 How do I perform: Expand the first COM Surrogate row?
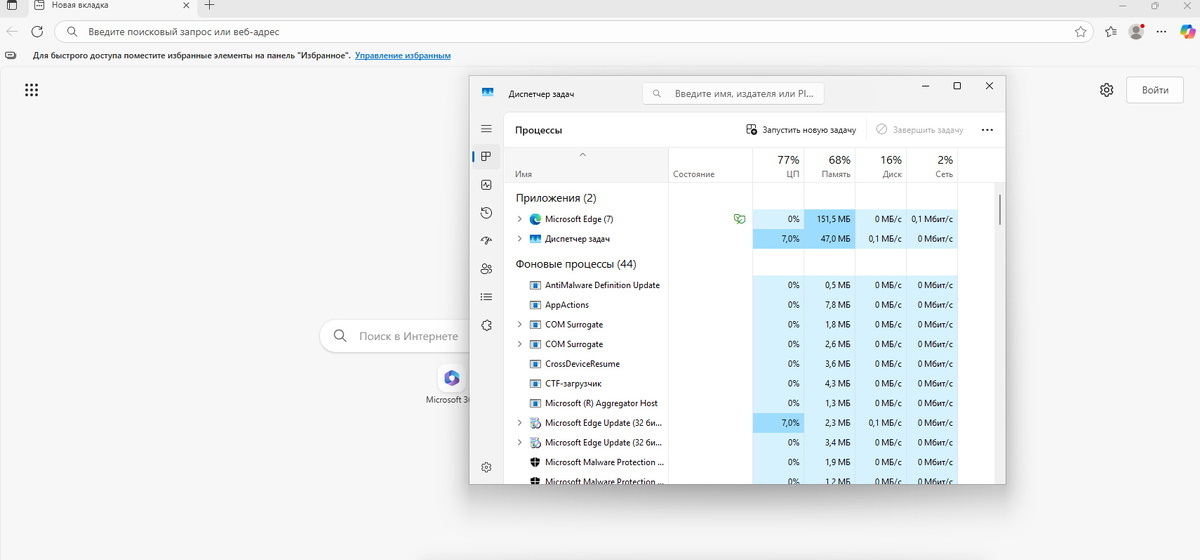519,325
